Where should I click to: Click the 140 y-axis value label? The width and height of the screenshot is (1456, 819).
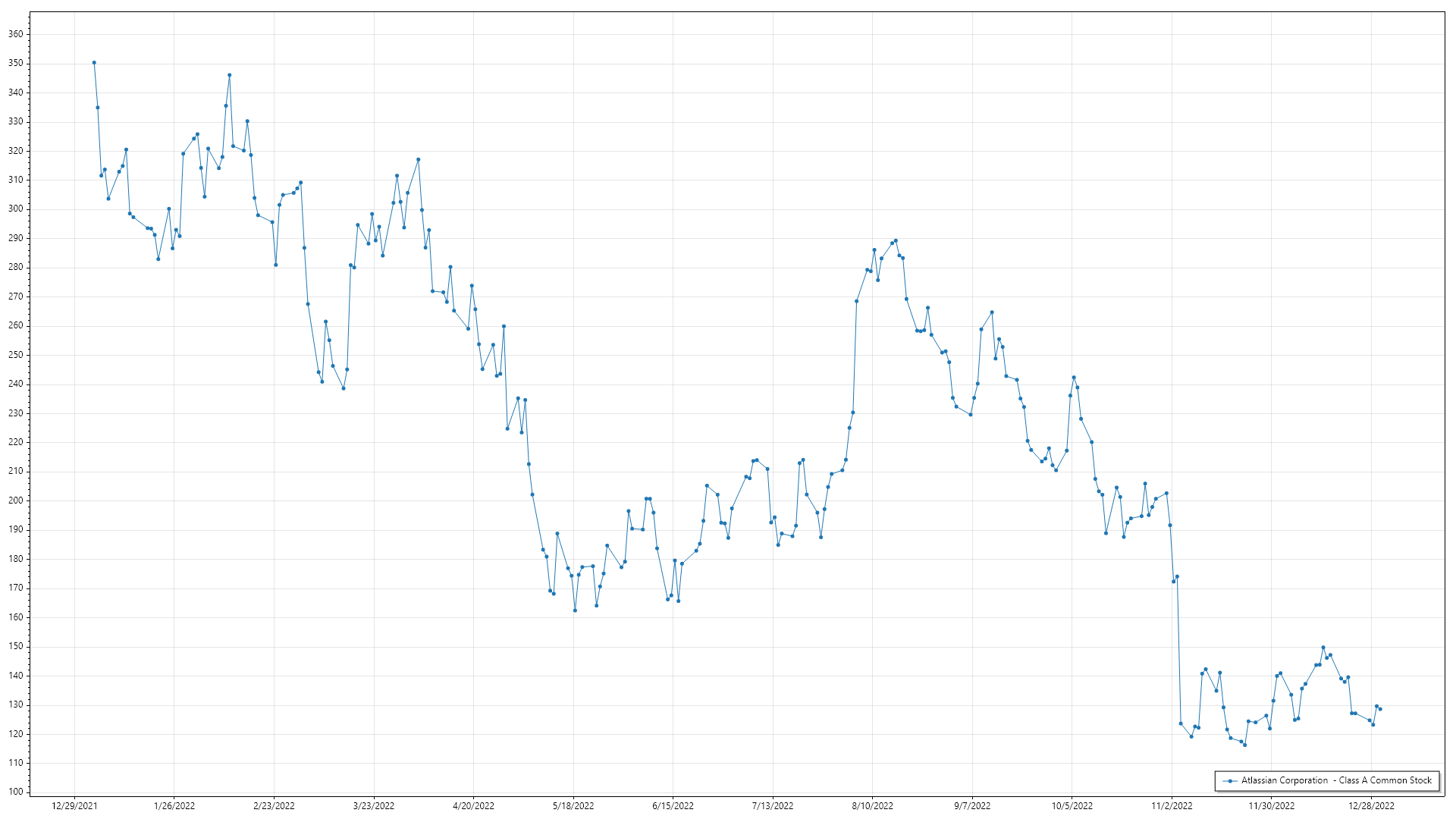click(x=16, y=675)
